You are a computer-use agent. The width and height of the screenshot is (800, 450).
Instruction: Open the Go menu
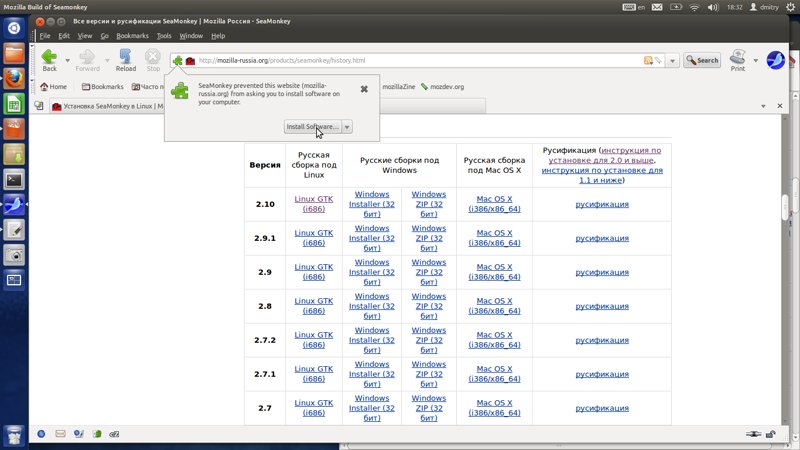point(105,36)
